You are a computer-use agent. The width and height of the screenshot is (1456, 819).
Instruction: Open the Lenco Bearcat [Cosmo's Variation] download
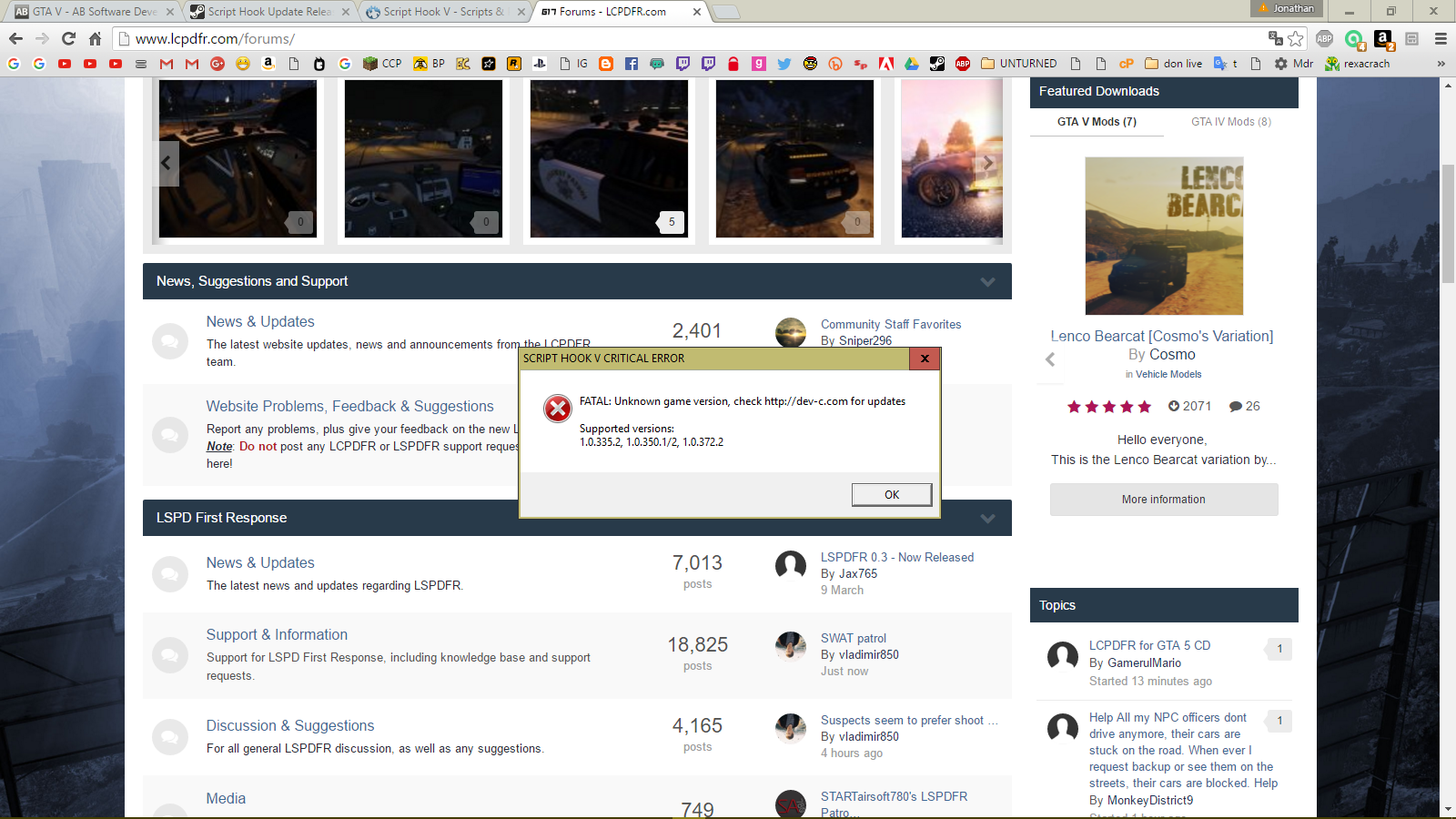pos(1162,336)
